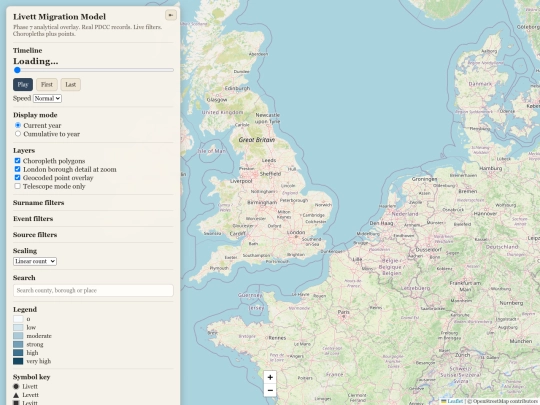Open the Speed dropdown
The image size is (540, 405).
click(47, 98)
